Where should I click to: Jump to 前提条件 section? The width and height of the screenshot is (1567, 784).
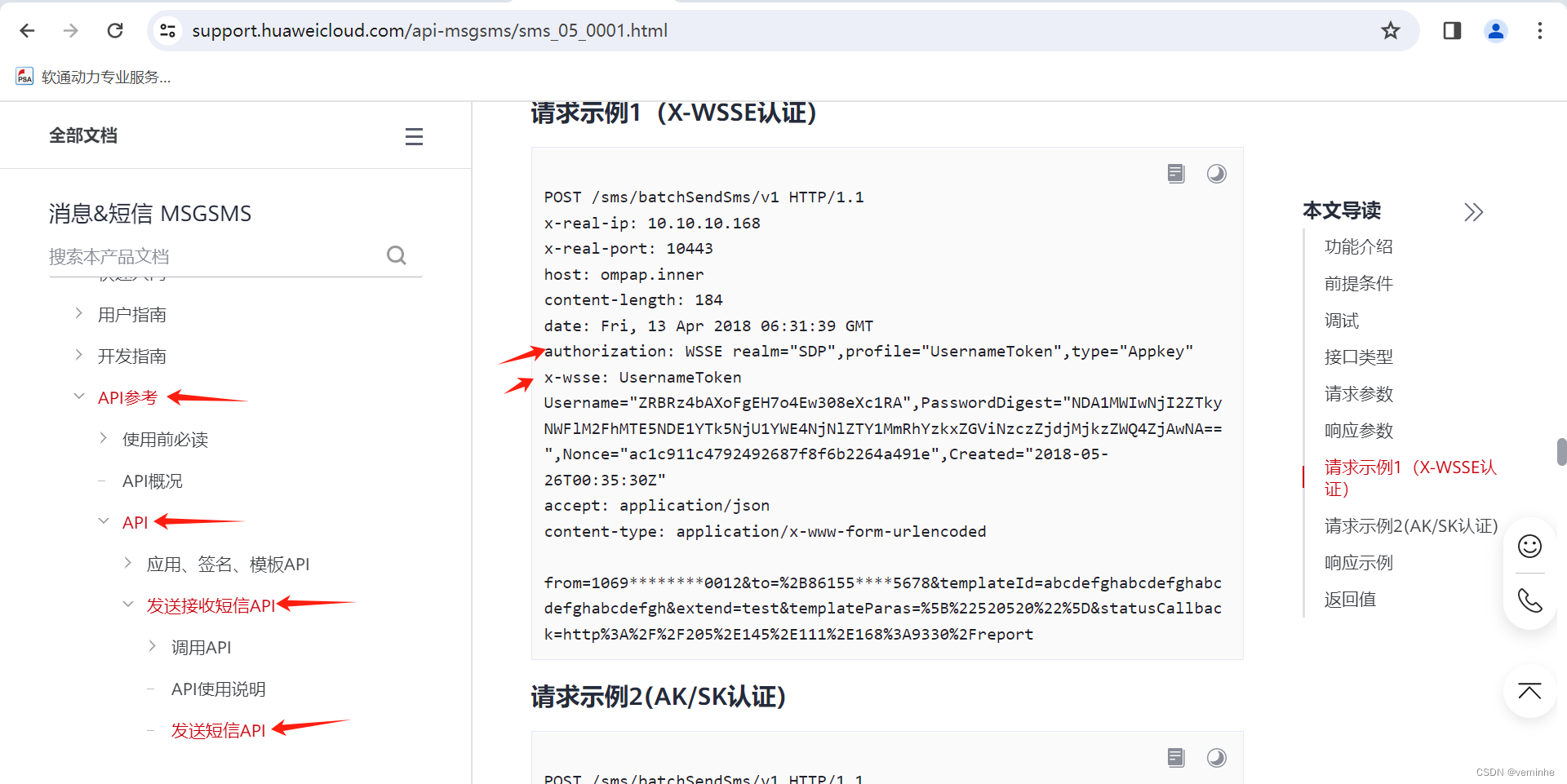pyautogui.click(x=1359, y=283)
